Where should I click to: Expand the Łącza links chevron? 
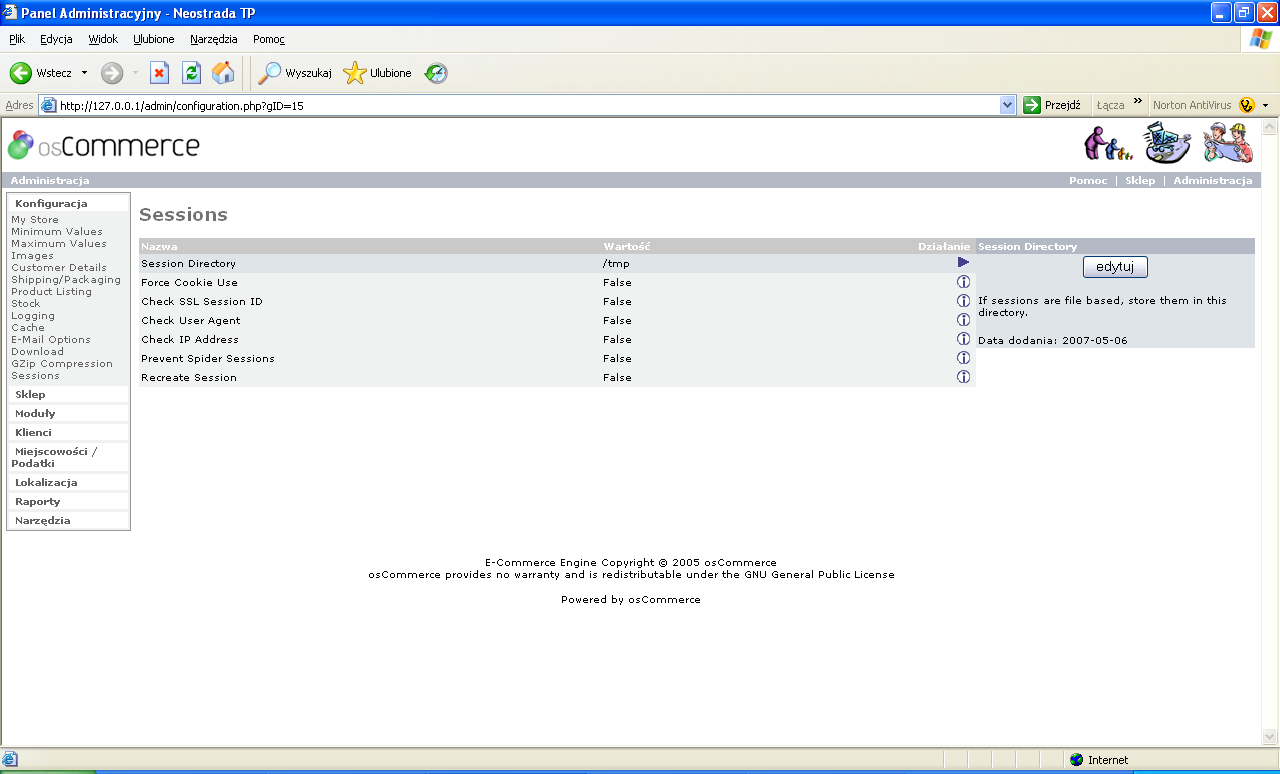click(x=1137, y=102)
